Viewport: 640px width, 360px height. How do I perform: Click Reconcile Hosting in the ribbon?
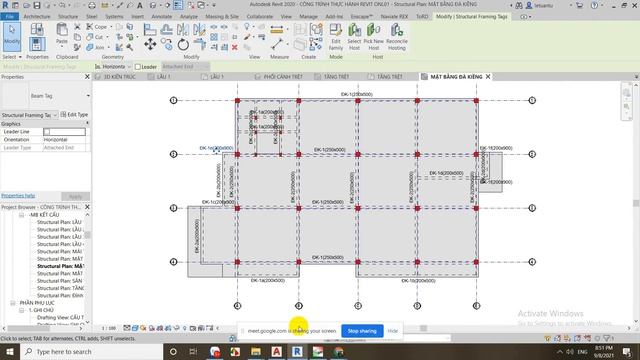pos(397,37)
